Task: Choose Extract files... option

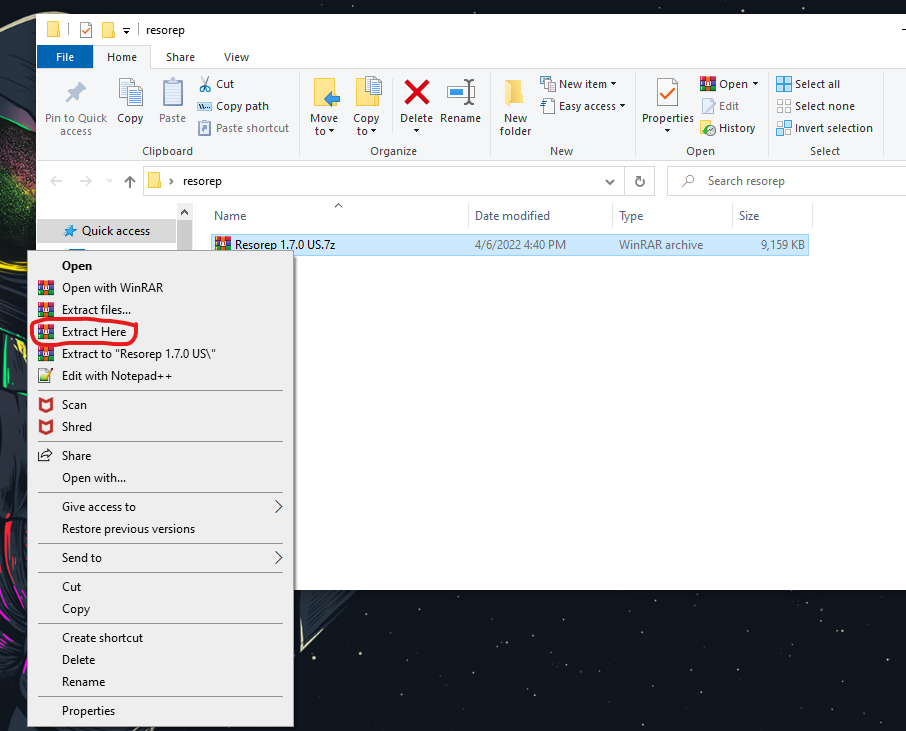Action: (161, 310)
